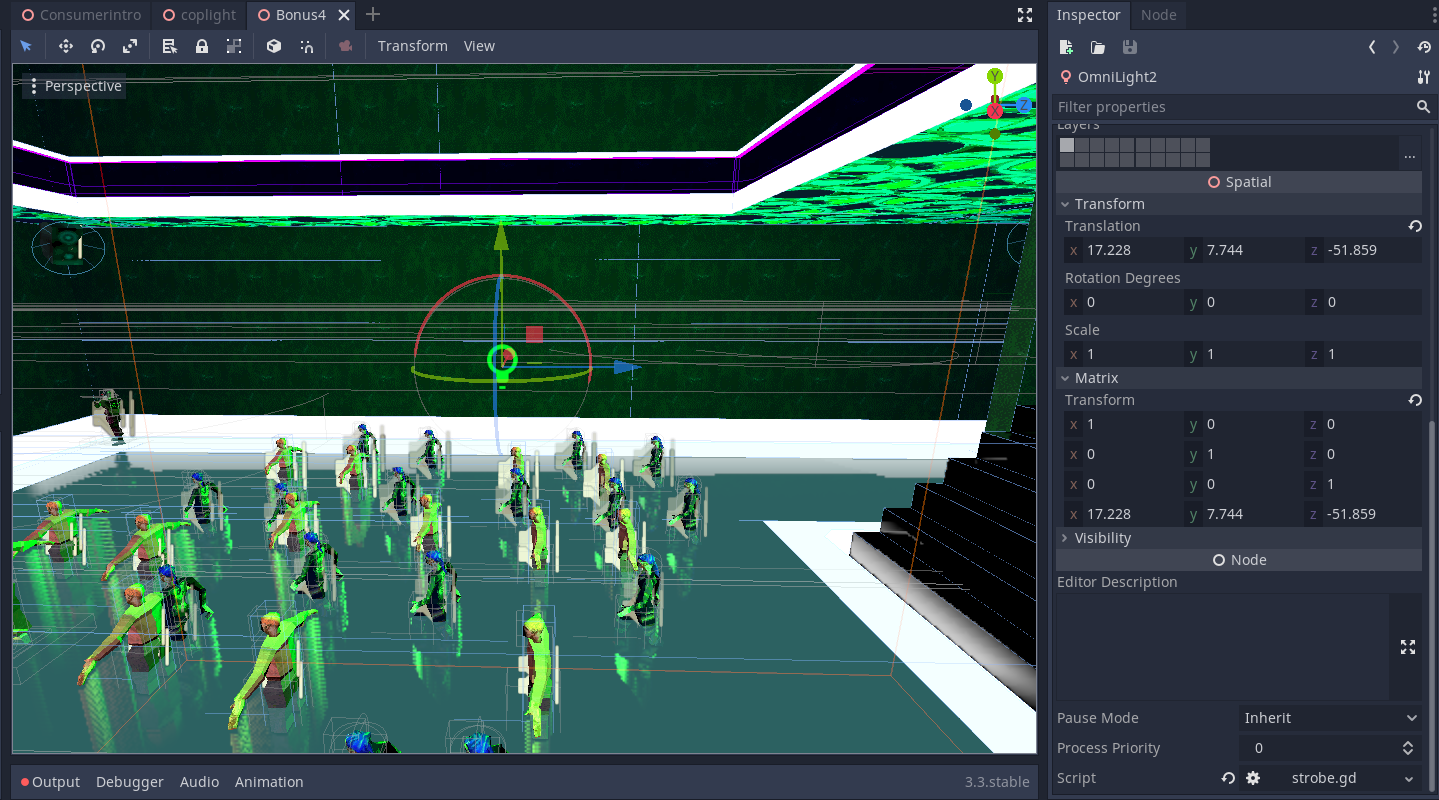1439x800 pixels.
Task: Switch to Scale Mode tool
Action: [130, 46]
